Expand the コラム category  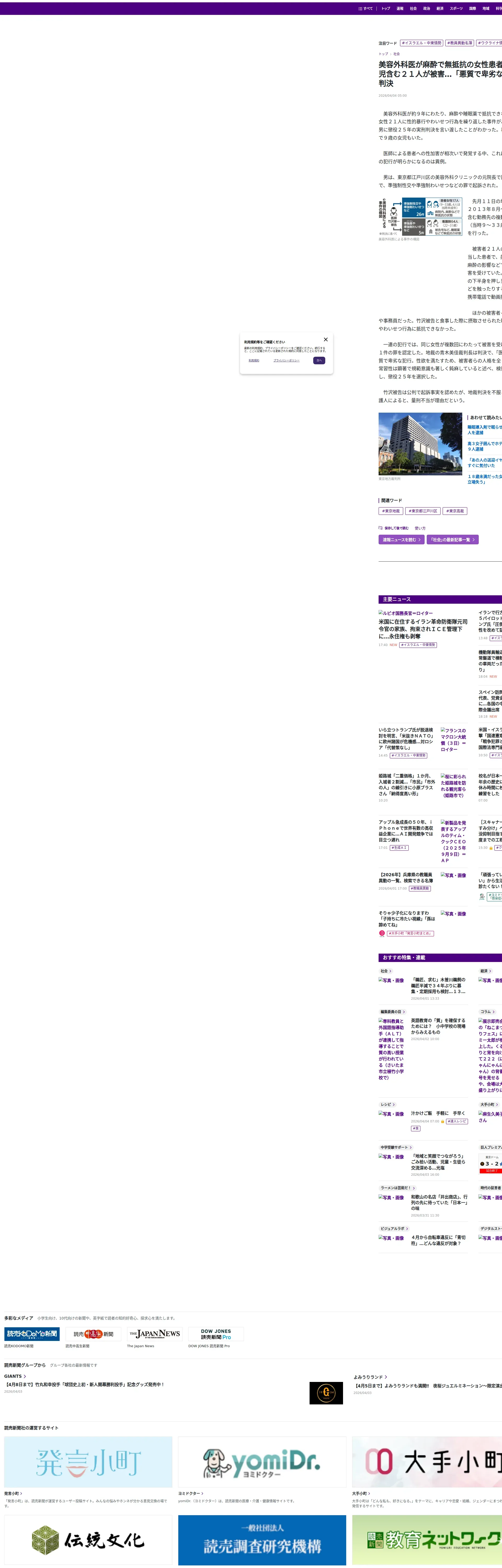point(487,1012)
